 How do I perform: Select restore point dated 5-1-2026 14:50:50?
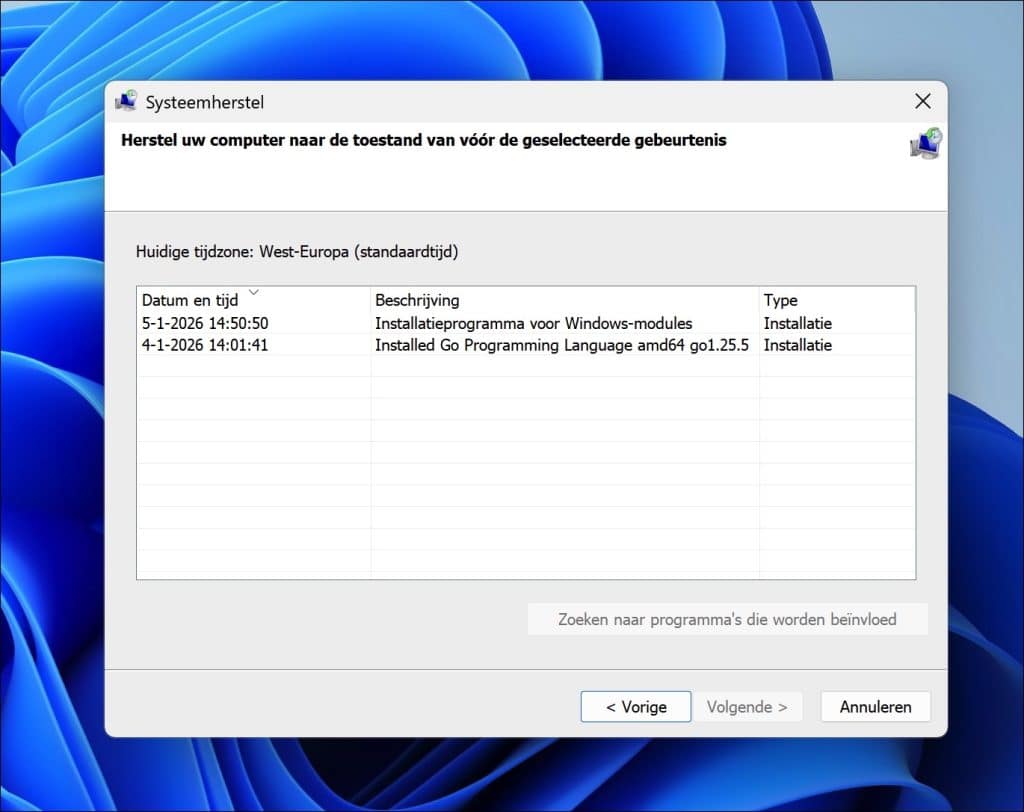205,323
